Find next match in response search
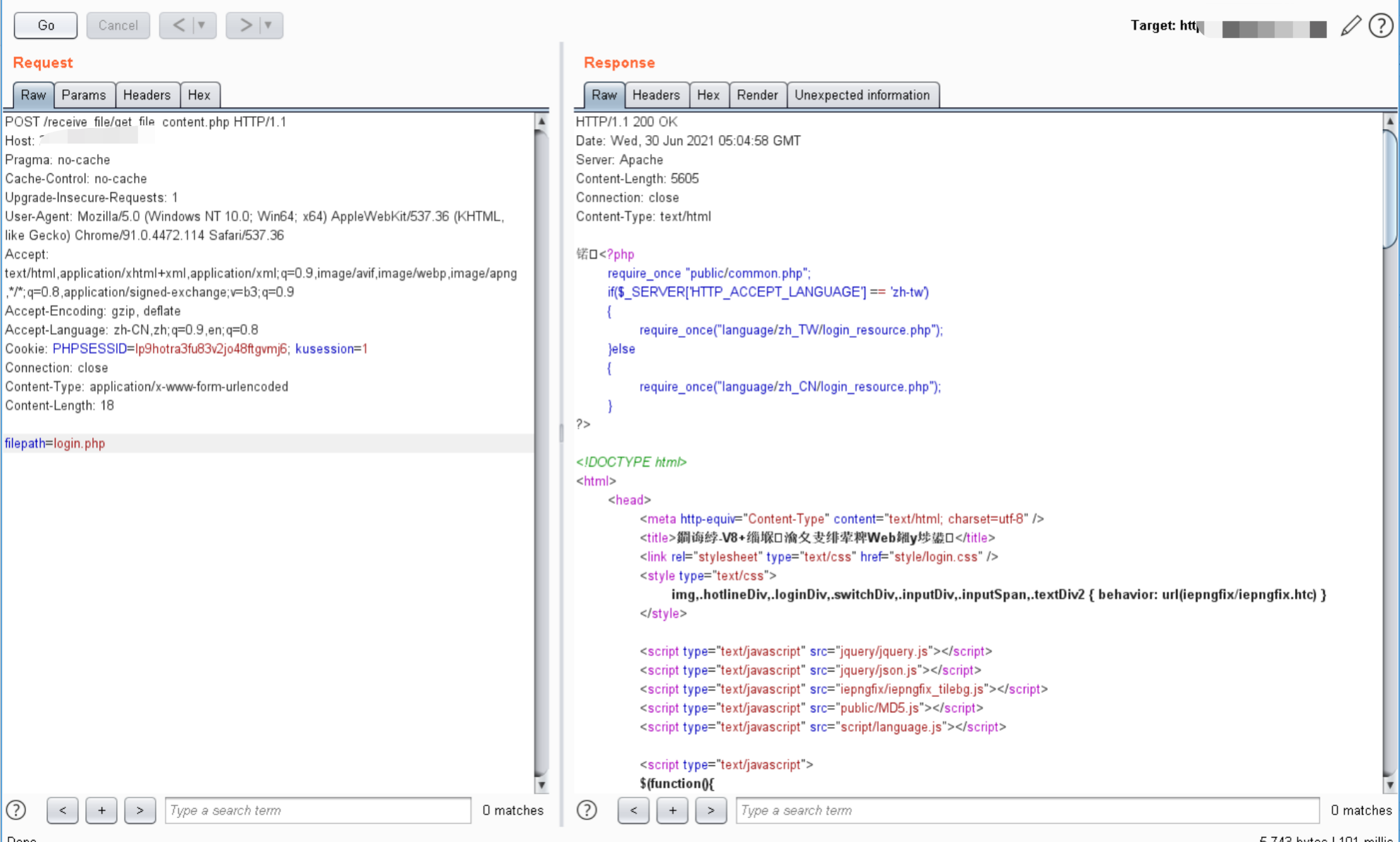The width and height of the screenshot is (1400, 842). tap(711, 810)
